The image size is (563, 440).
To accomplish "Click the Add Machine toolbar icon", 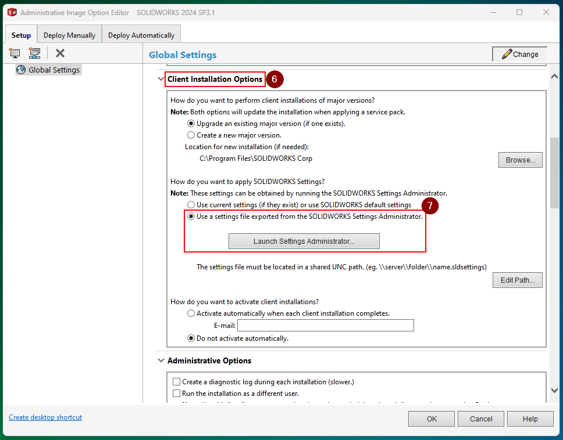I will 15,53.
